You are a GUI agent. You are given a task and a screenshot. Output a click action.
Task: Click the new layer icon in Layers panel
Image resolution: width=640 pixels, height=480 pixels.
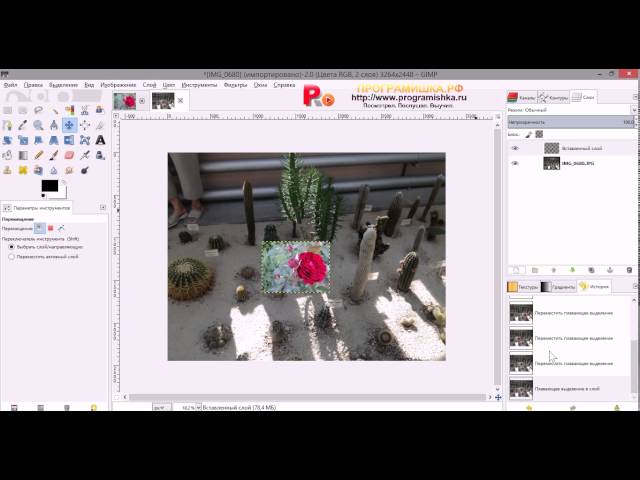(x=515, y=270)
